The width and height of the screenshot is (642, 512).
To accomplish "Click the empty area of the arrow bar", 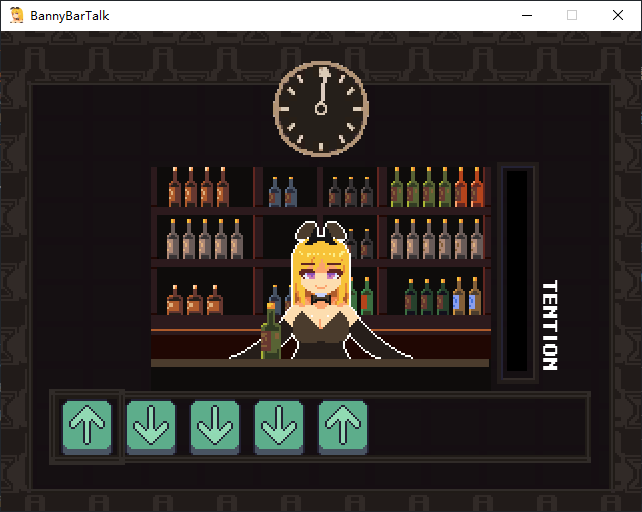I will [x=480, y=427].
